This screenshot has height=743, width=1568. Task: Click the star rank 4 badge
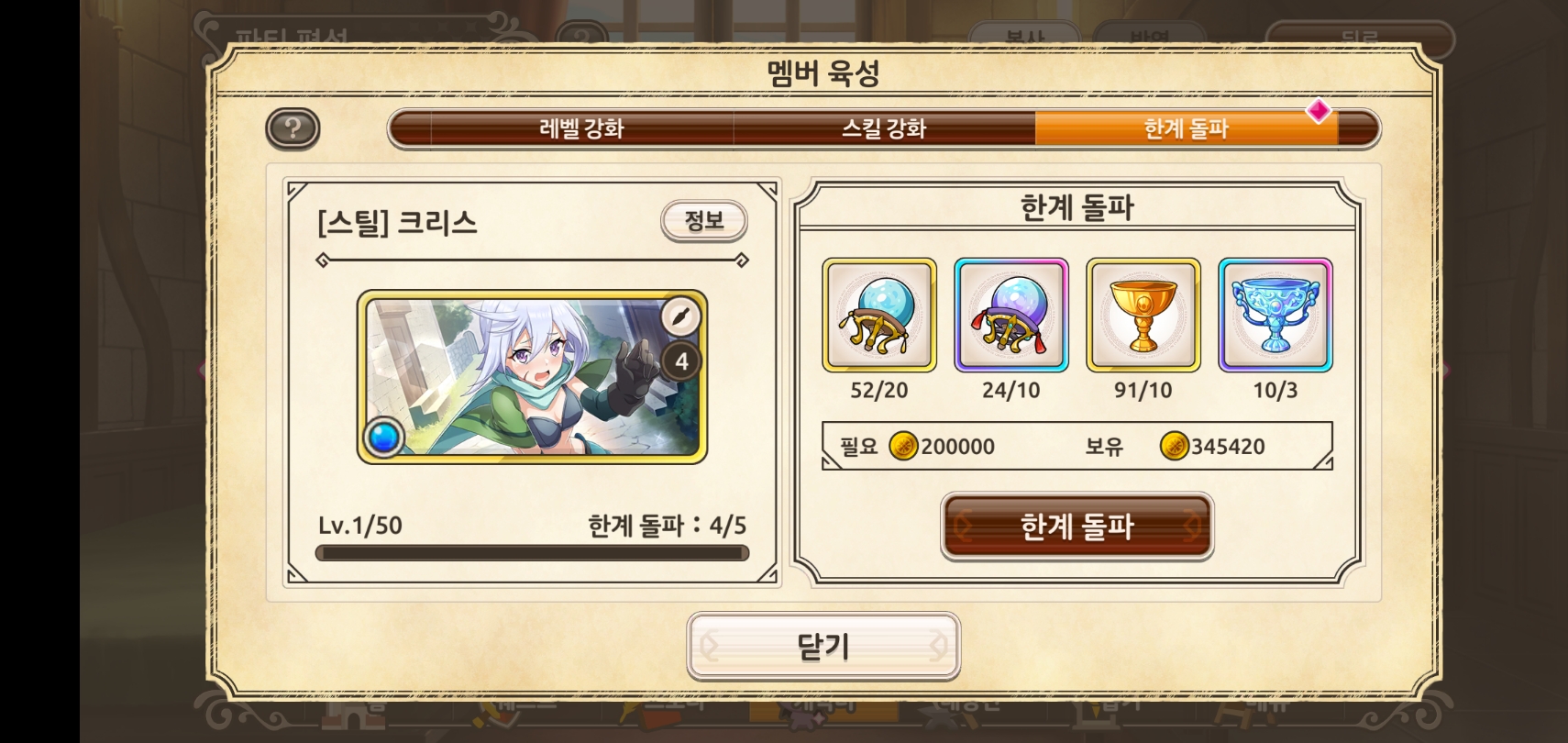(681, 361)
